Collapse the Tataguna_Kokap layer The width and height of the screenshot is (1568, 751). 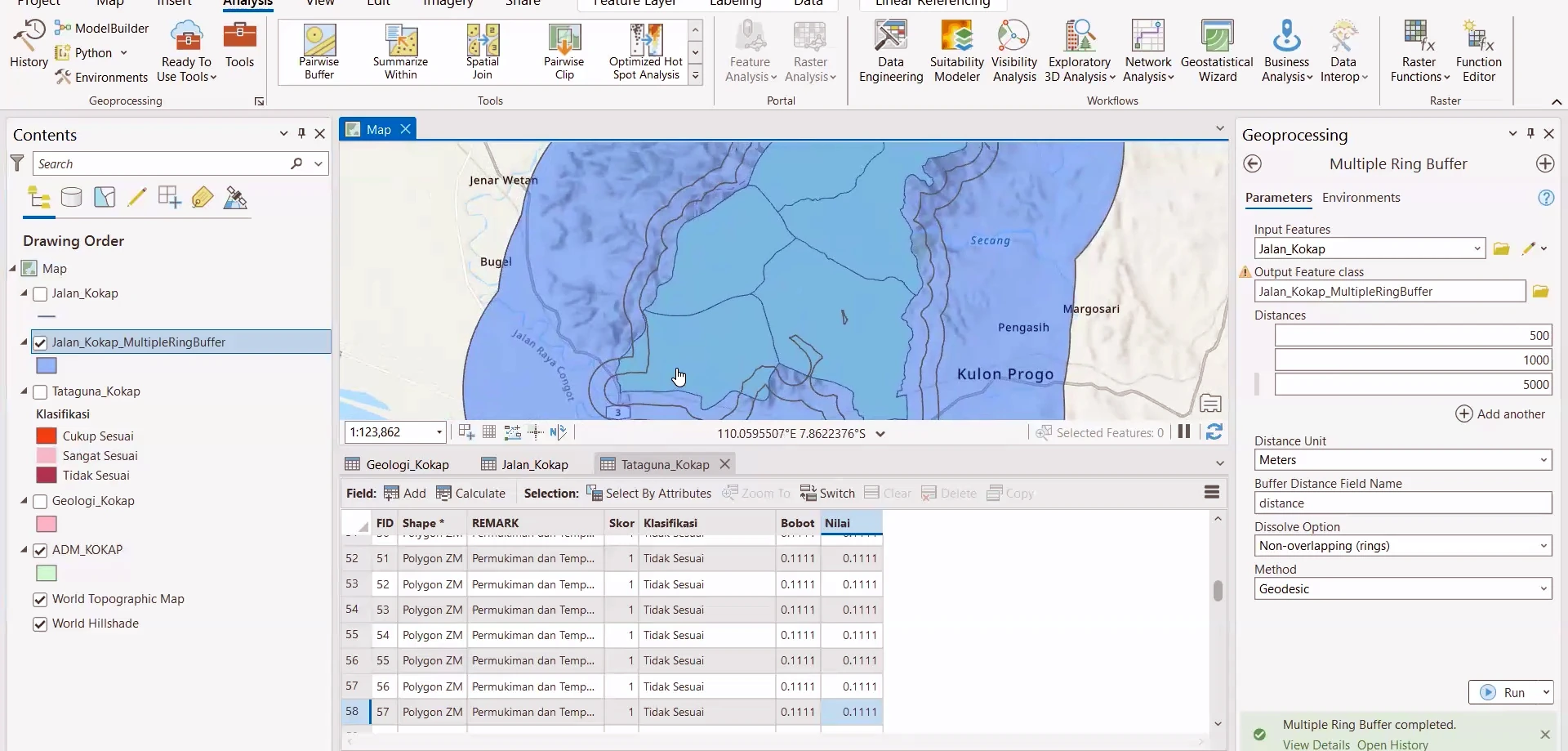24,391
